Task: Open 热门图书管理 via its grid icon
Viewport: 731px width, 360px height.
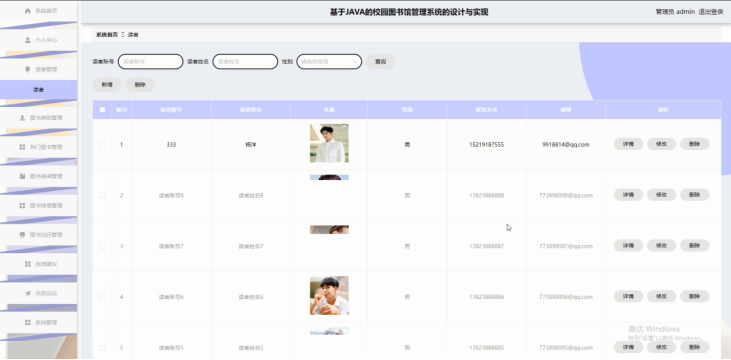Action: (22, 147)
